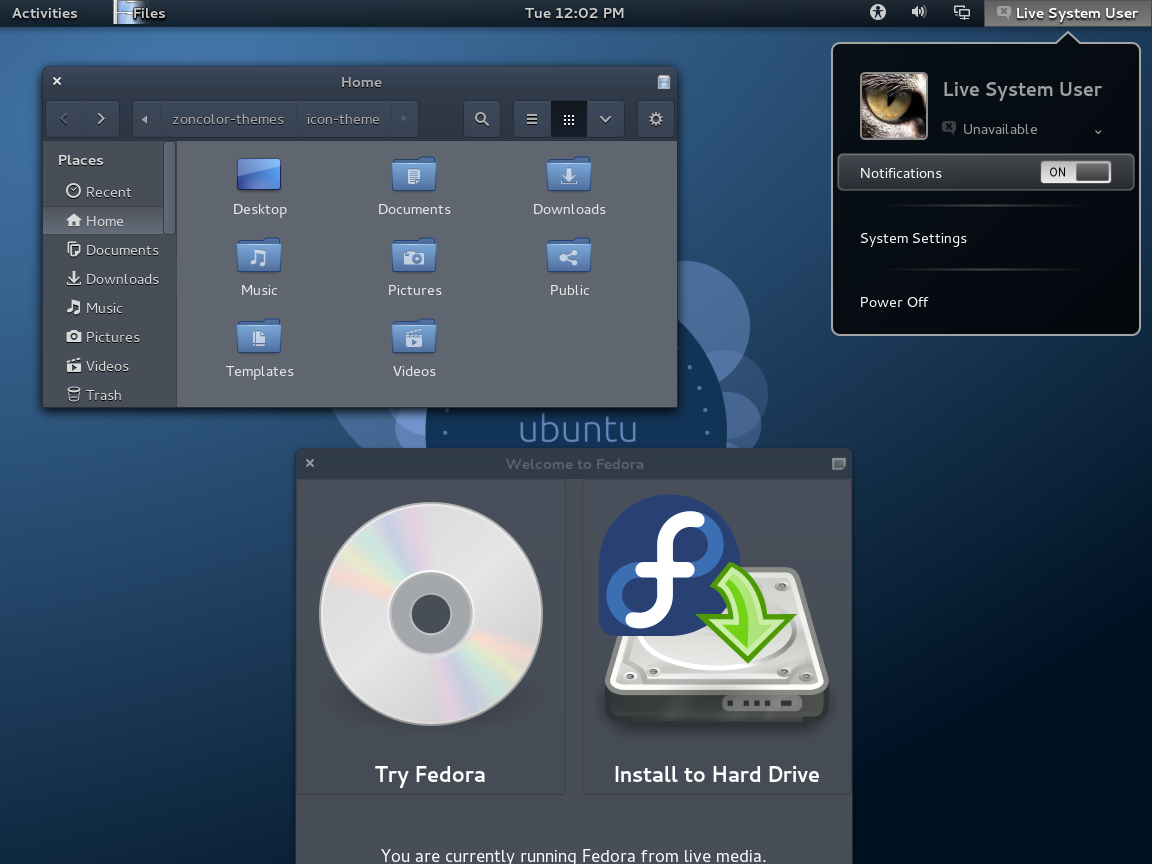Open the Documents folder icon in Home

[x=414, y=175]
